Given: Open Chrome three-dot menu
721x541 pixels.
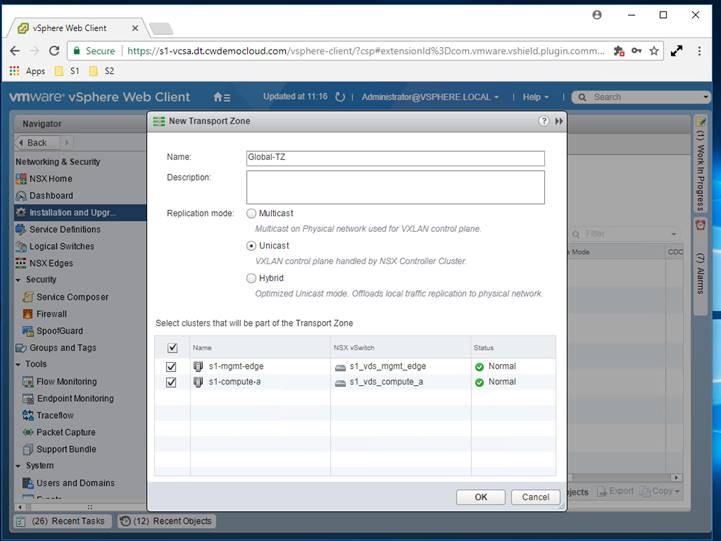Looking at the screenshot, I should [699, 51].
